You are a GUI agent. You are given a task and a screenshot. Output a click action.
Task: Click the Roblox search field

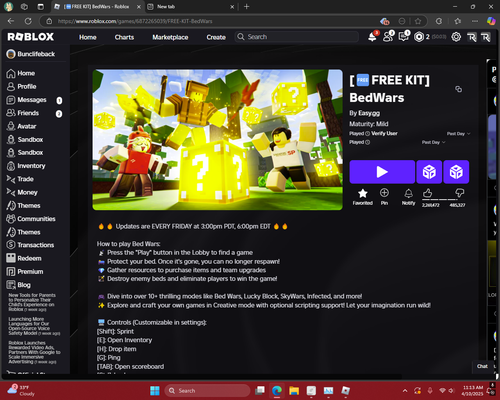click(297, 37)
